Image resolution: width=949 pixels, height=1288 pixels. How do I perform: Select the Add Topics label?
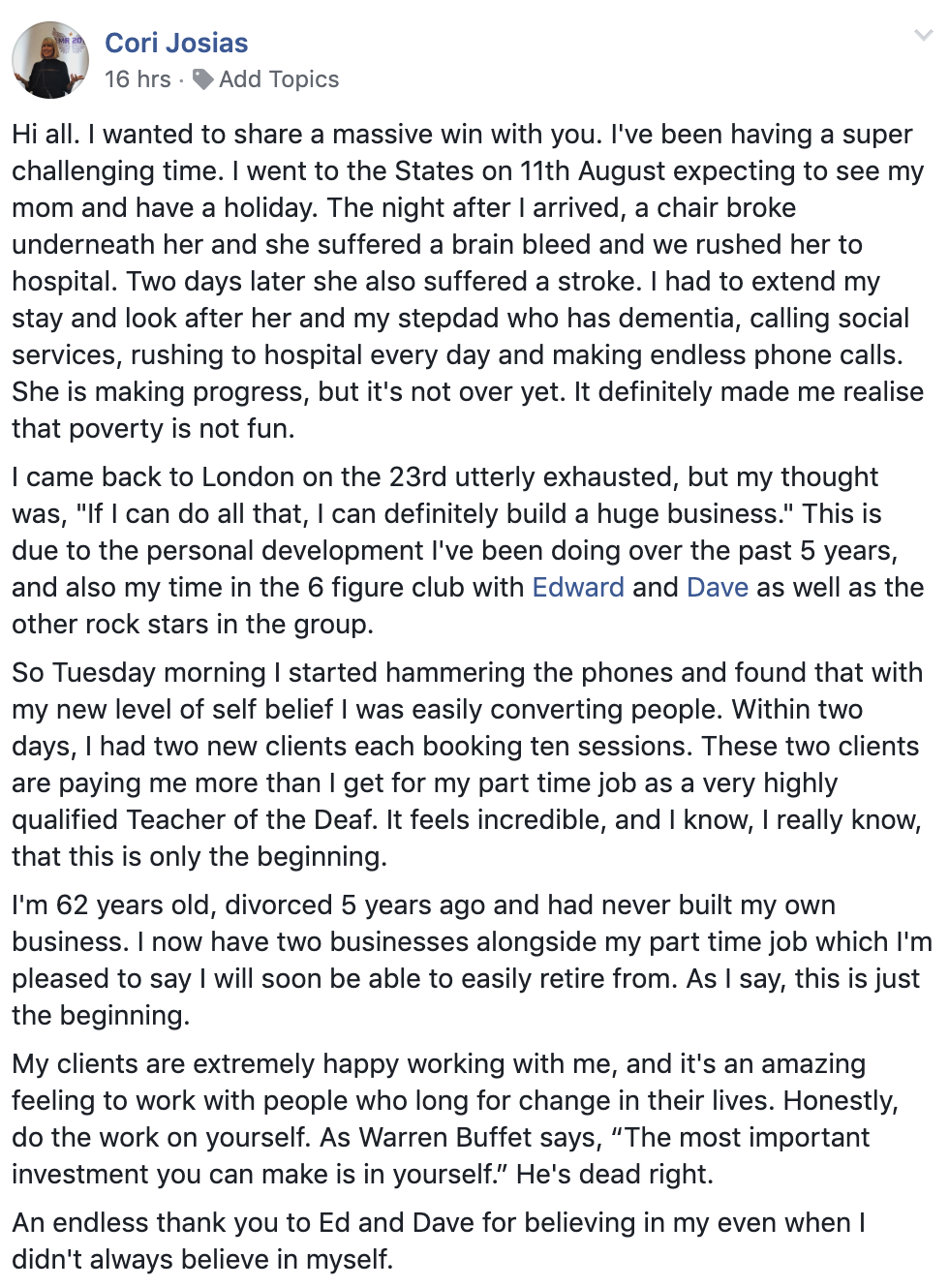click(x=279, y=79)
